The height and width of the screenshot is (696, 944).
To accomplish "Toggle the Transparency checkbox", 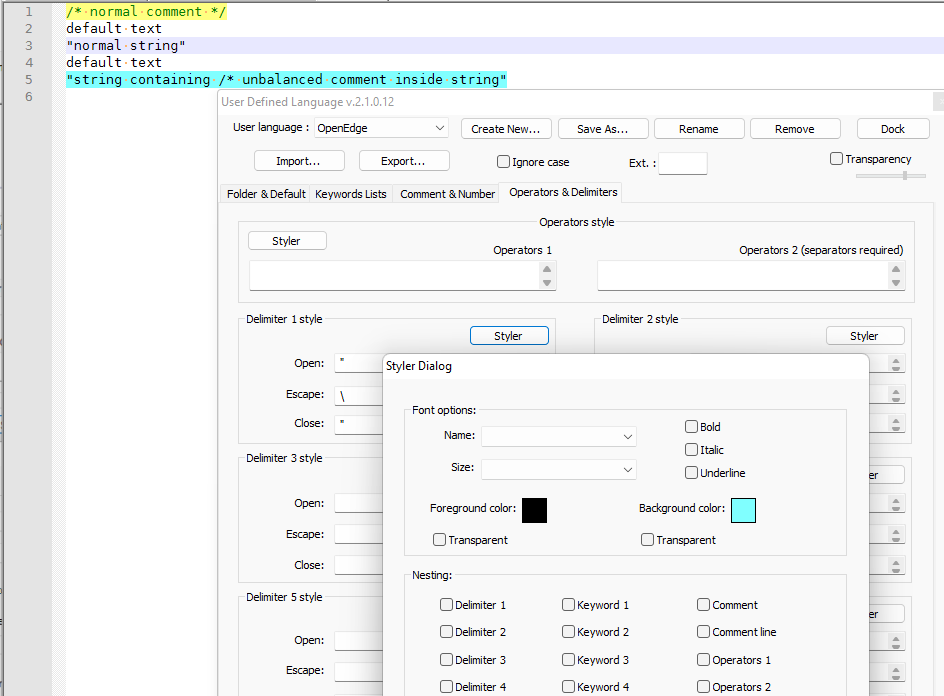I will [836, 158].
